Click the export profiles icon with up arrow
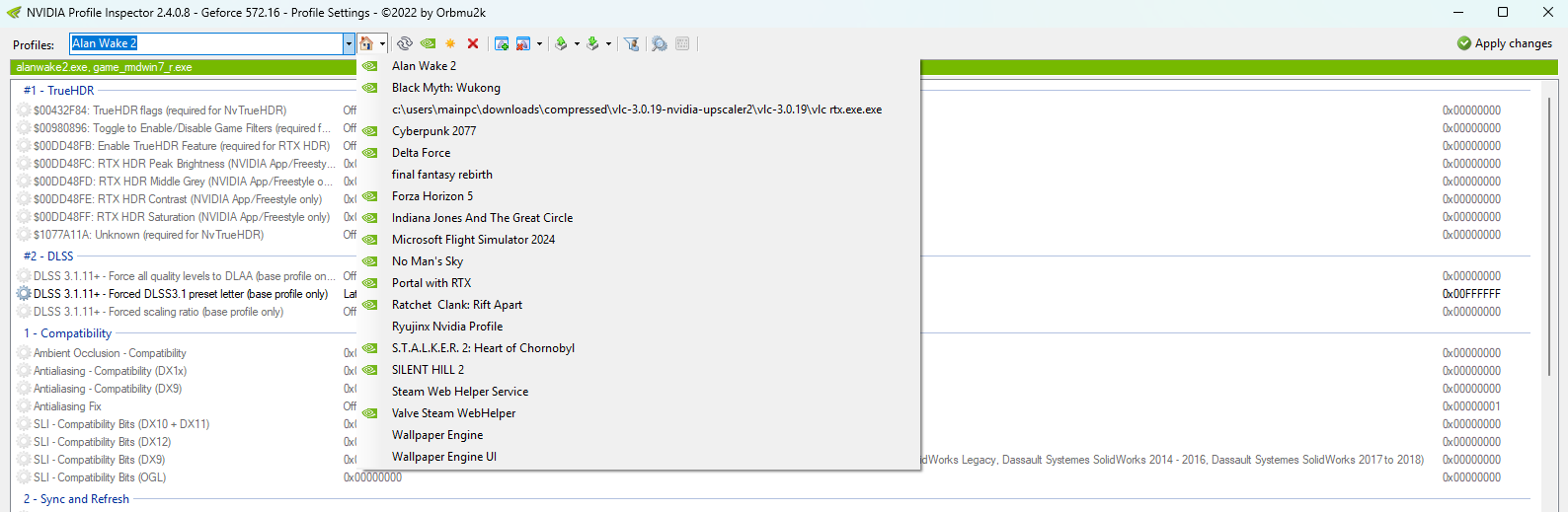This screenshot has width=1568, height=512. click(x=561, y=43)
